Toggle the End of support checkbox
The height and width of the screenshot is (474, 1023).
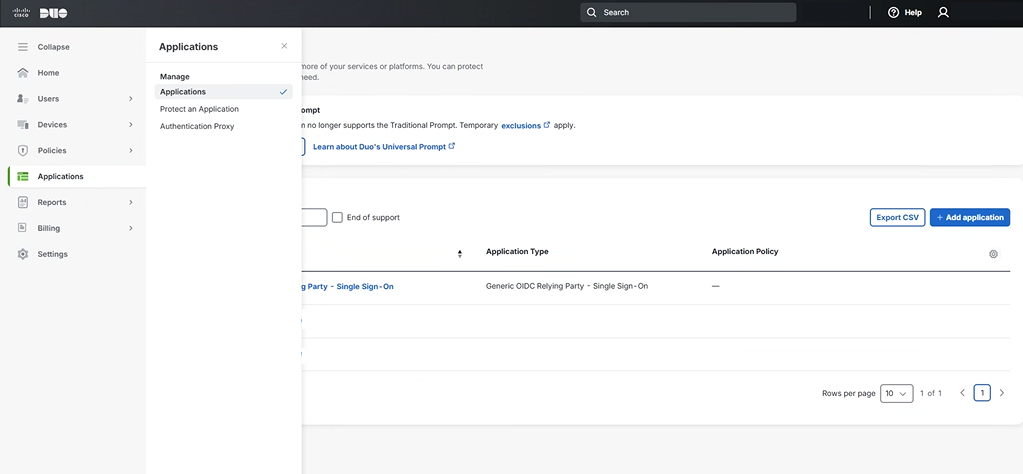point(337,218)
